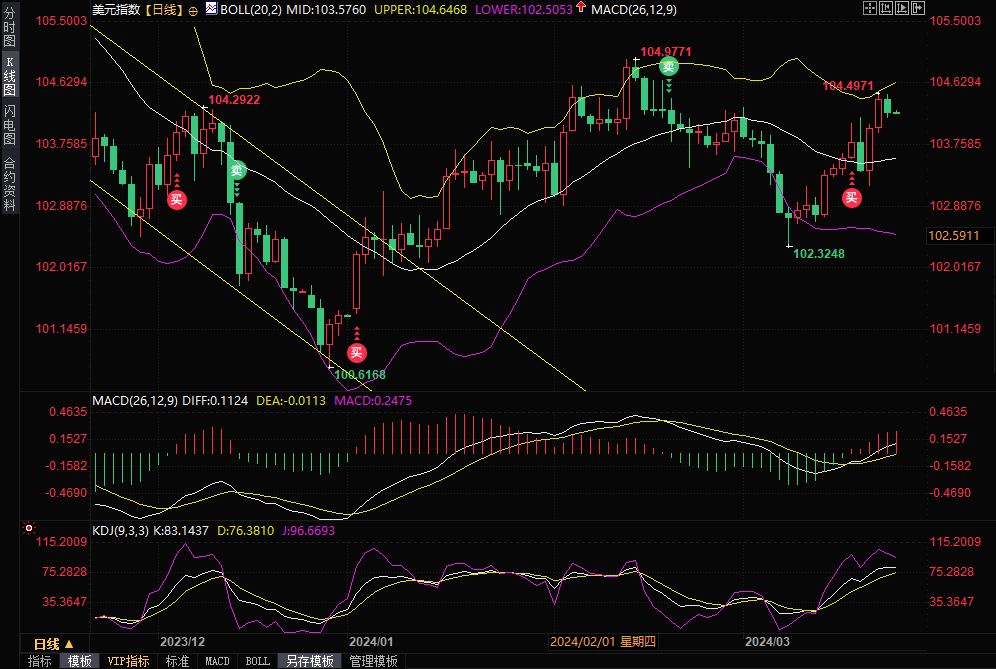Click the green 卖 marker near 104.9771
996x669 pixels.
(669, 67)
